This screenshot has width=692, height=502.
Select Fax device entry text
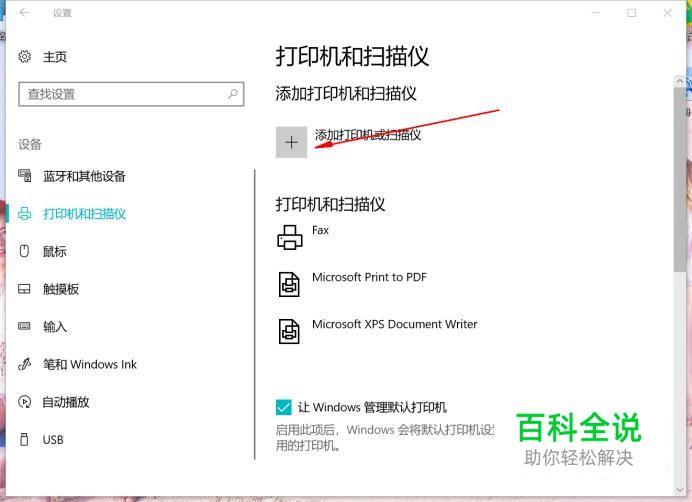[320, 230]
